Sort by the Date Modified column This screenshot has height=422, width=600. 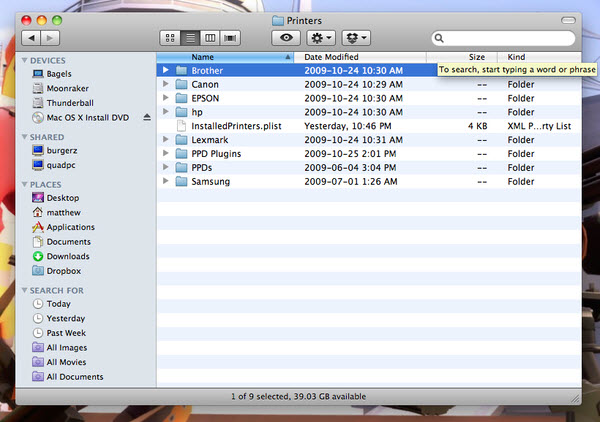click(360, 57)
